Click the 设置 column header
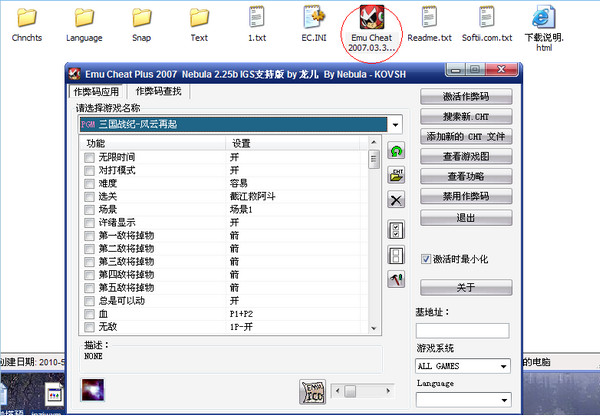 point(293,144)
